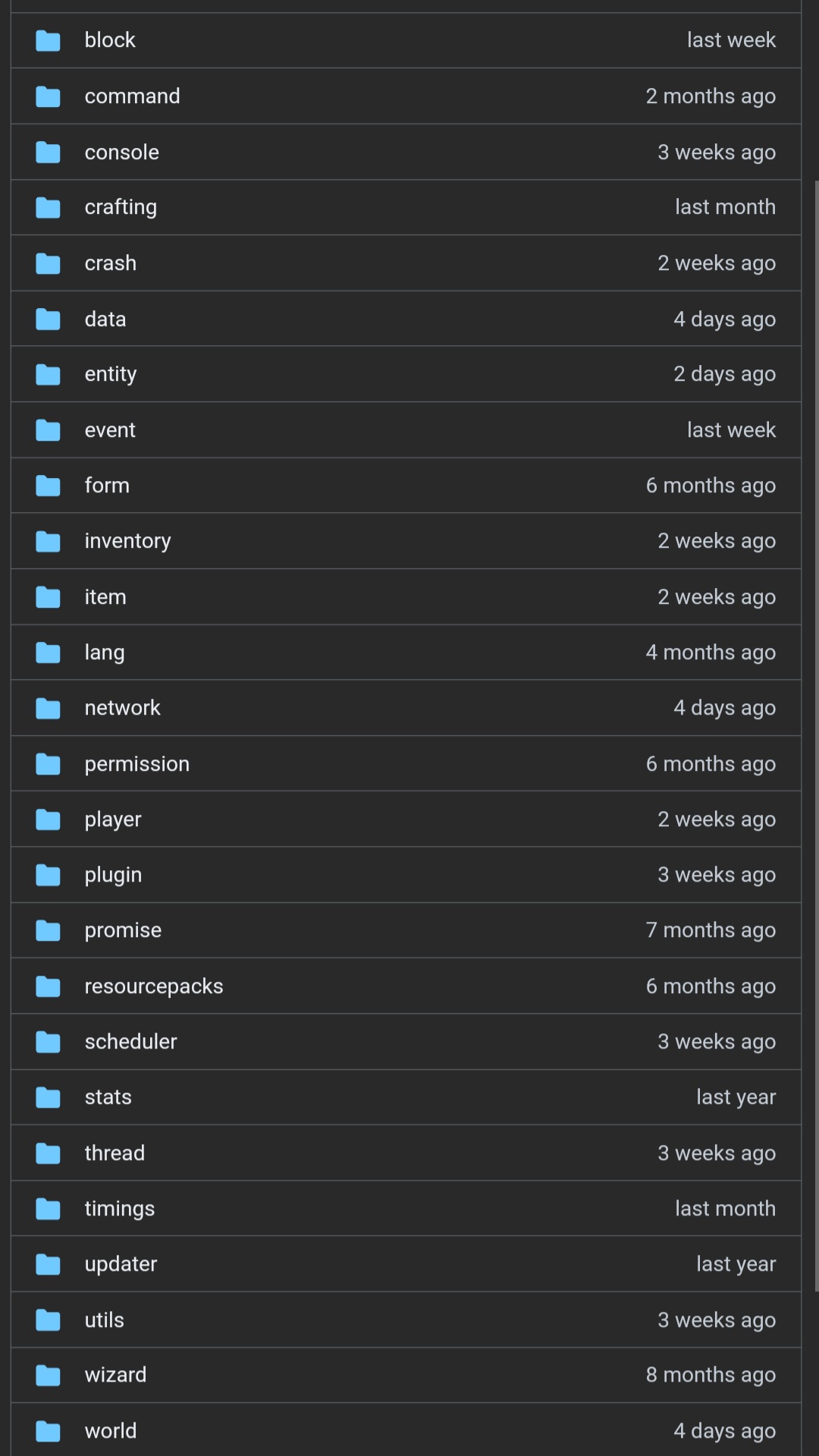Open the wizard directory
The width and height of the screenshot is (819, 1456).
pyautogui.click(x=115, y=1375)
